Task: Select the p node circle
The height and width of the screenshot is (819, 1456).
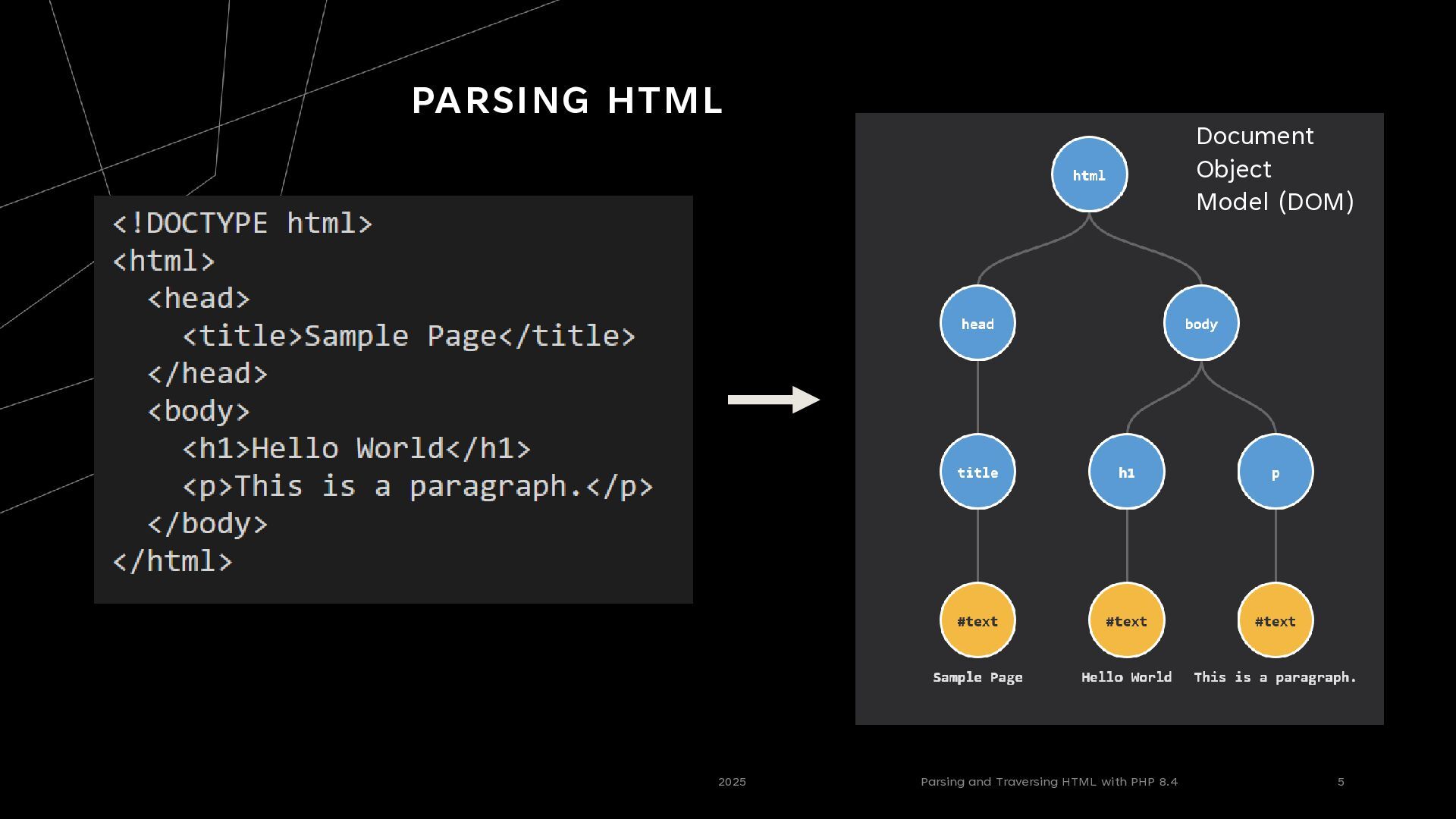Action: 1275,472
